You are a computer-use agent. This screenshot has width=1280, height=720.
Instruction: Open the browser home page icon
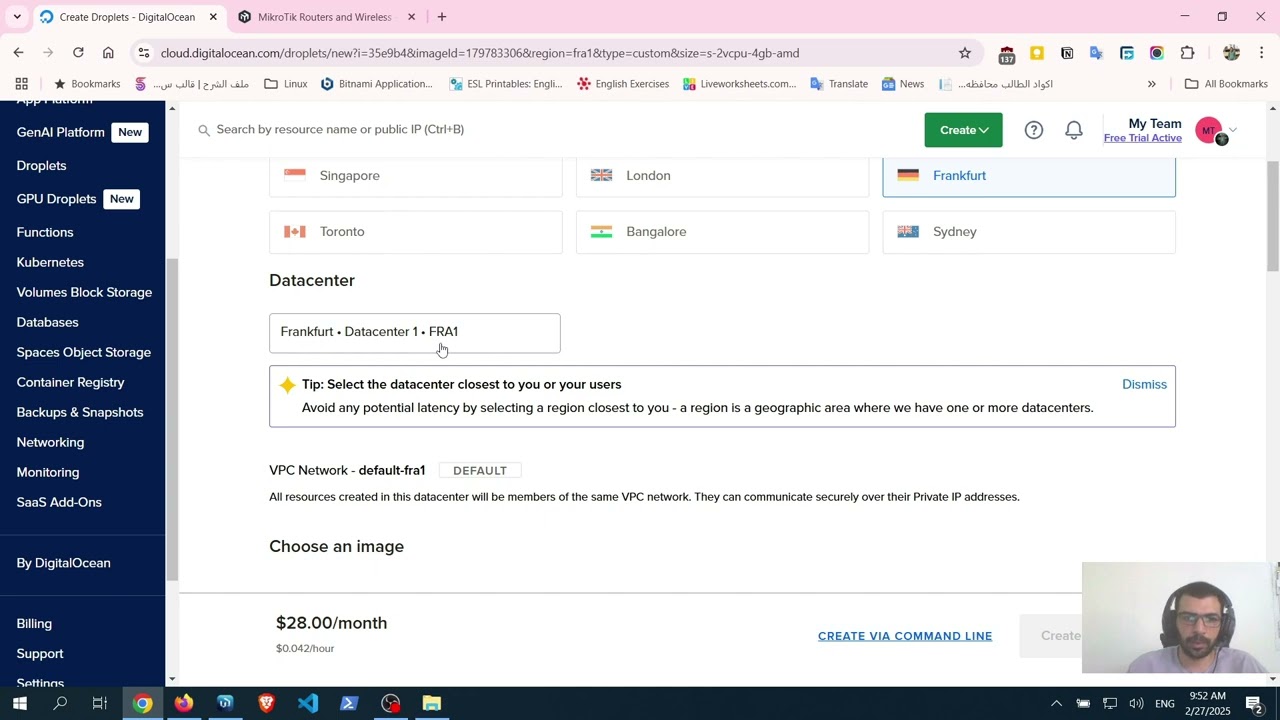pyautogui.click(x=108, y=53)
